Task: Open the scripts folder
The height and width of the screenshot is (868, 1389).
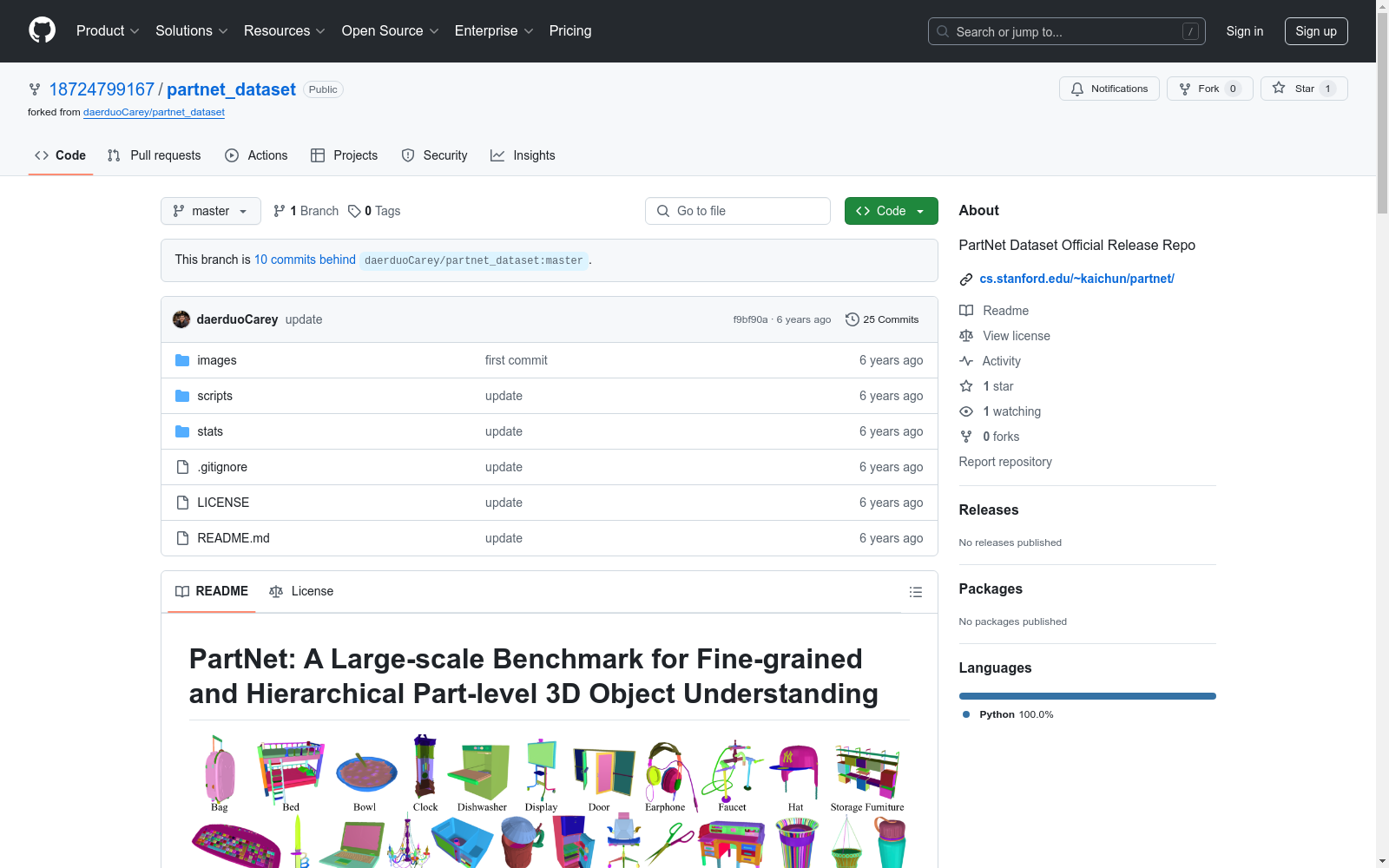Action: (215, 396)
